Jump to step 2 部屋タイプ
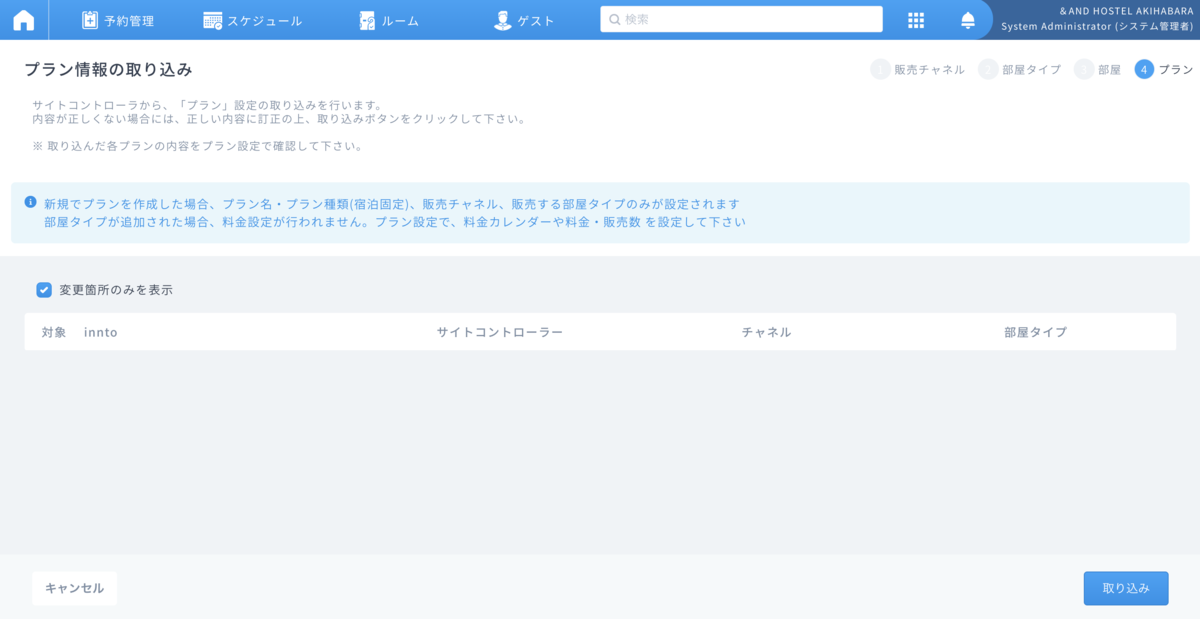 point(1020,69)
